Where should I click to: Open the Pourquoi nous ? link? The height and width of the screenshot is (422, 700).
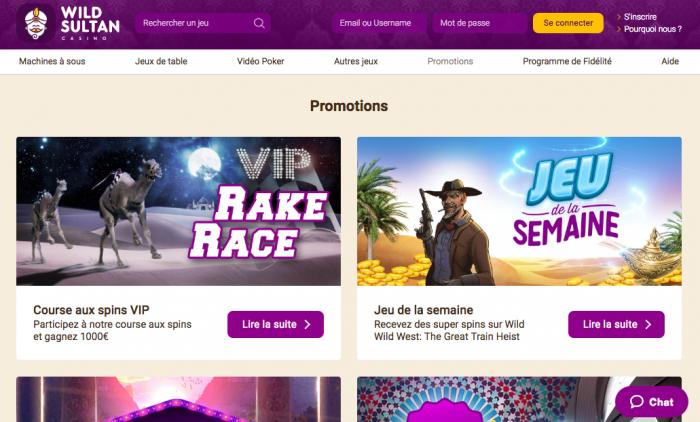[654, 29]
